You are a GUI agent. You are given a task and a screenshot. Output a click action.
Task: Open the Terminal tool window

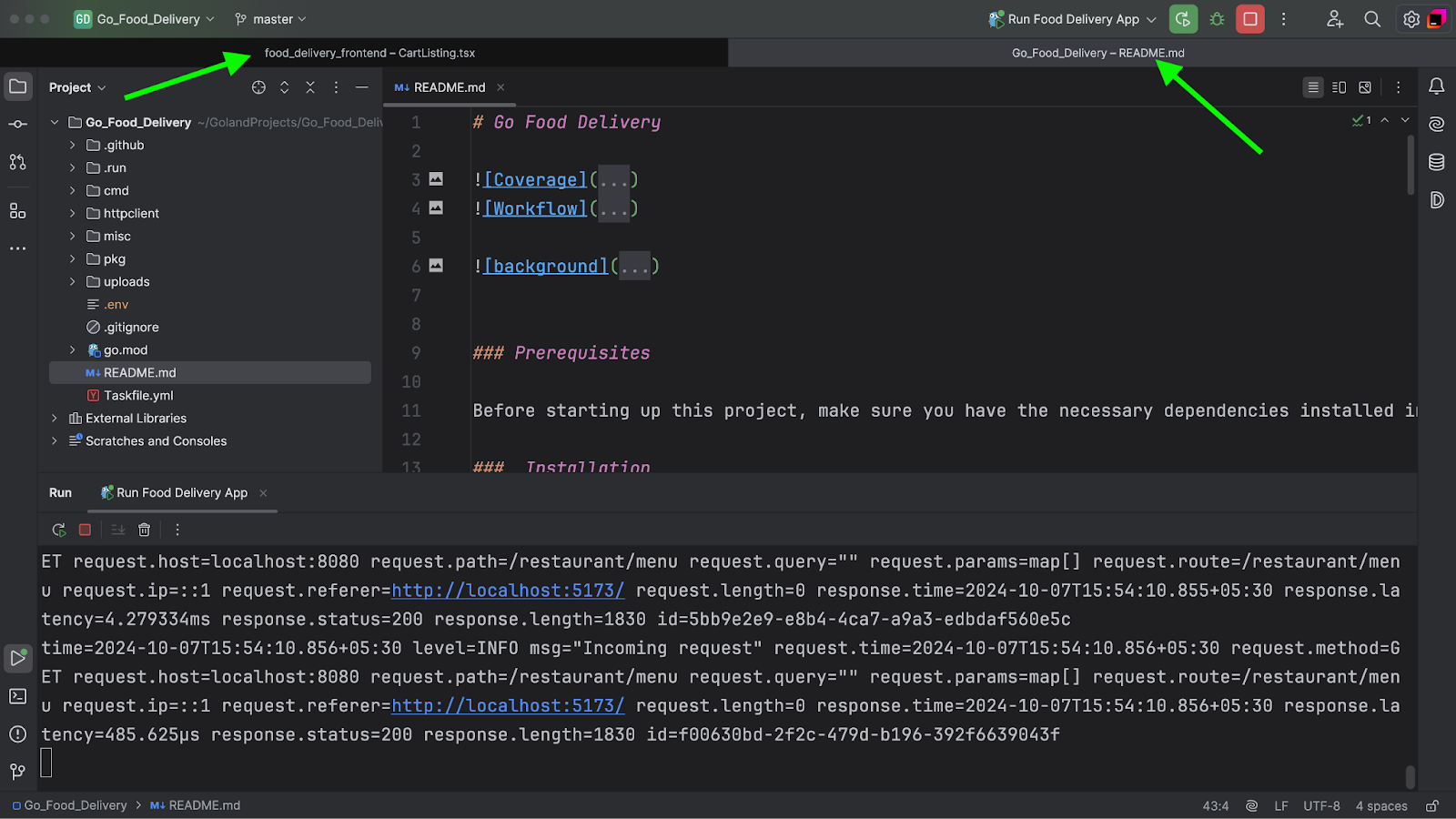17,696
